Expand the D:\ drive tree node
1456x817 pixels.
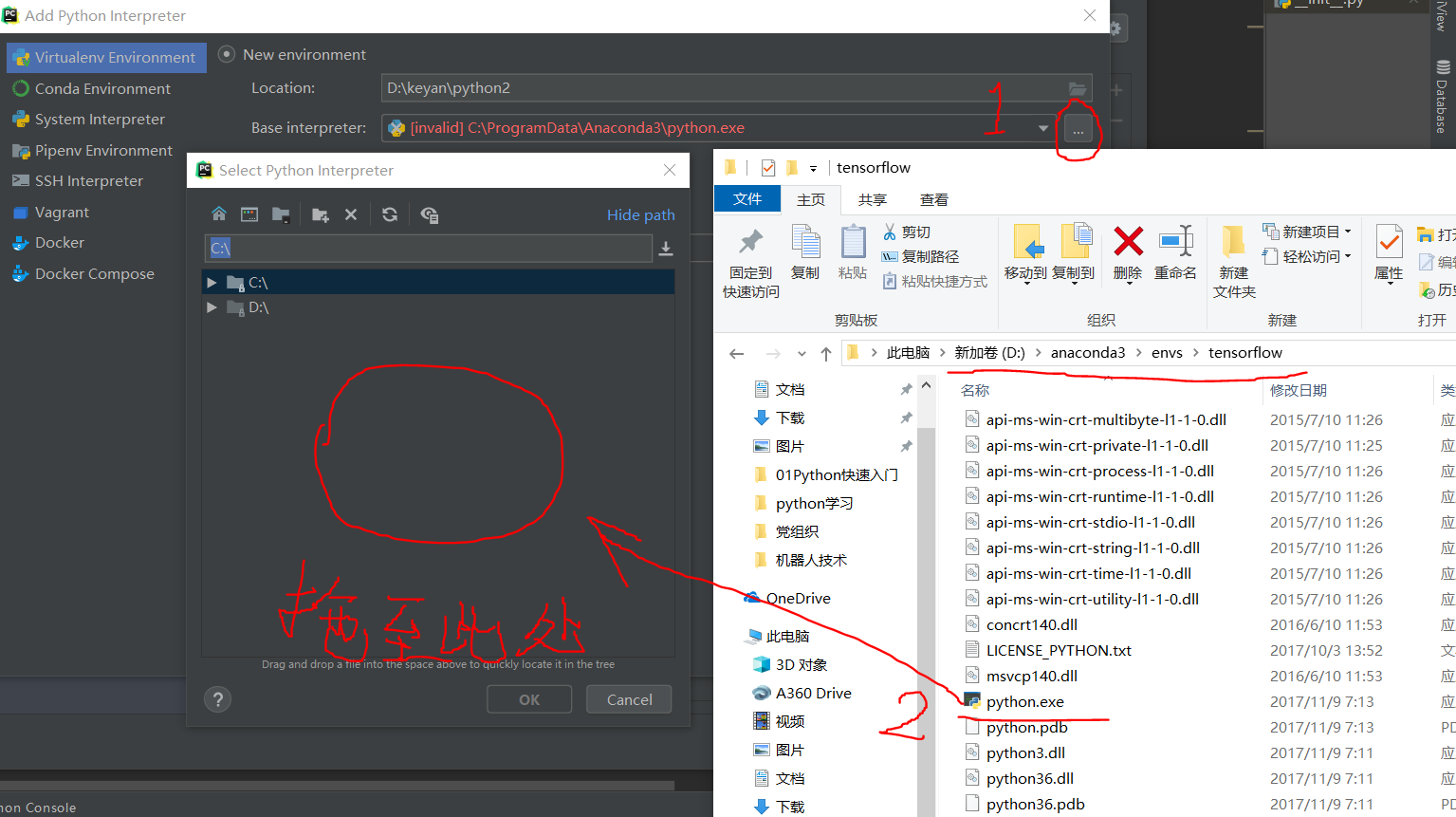pyautogui.click(x=212, y=307)
